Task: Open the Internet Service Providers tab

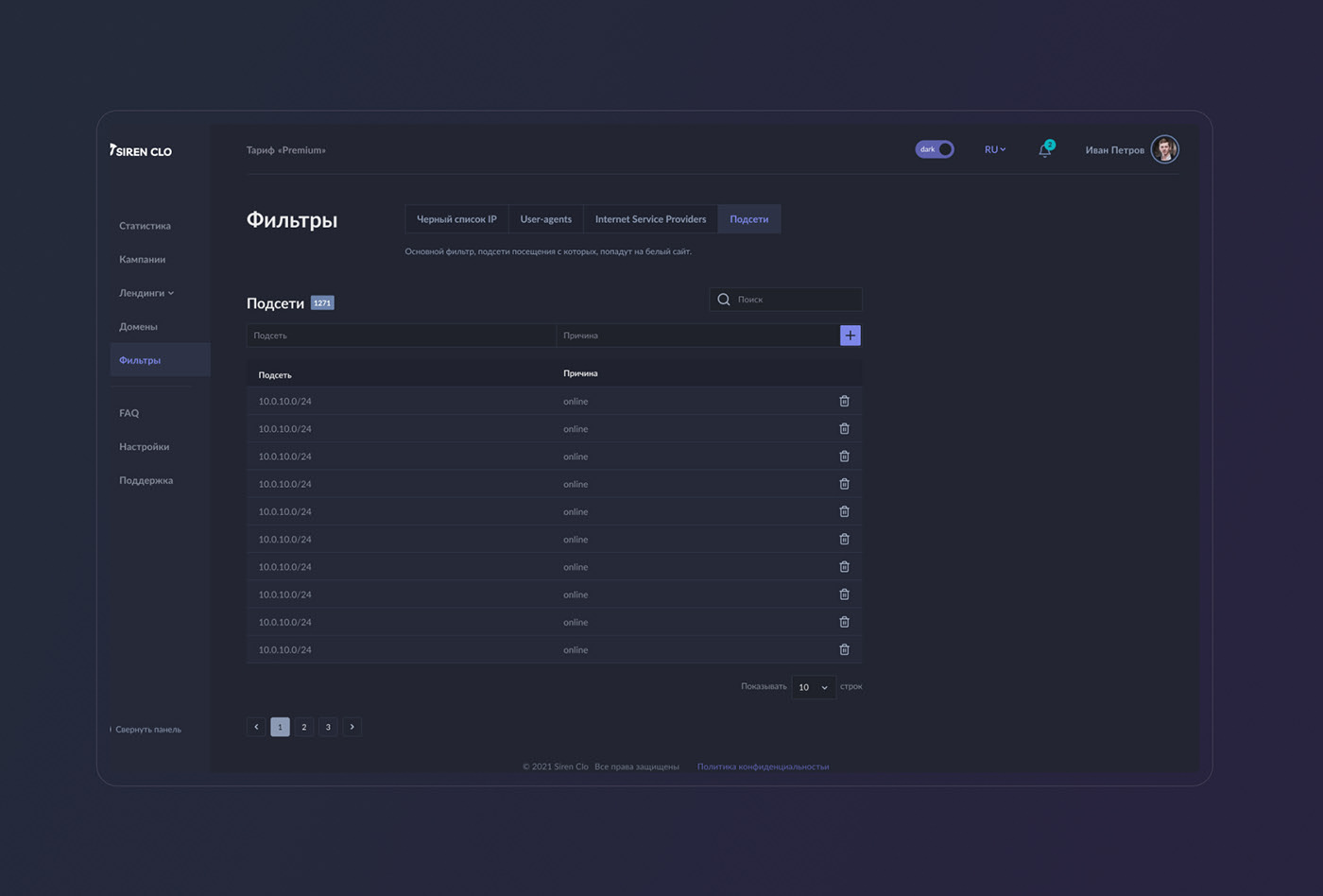Action: coord(651,219)
